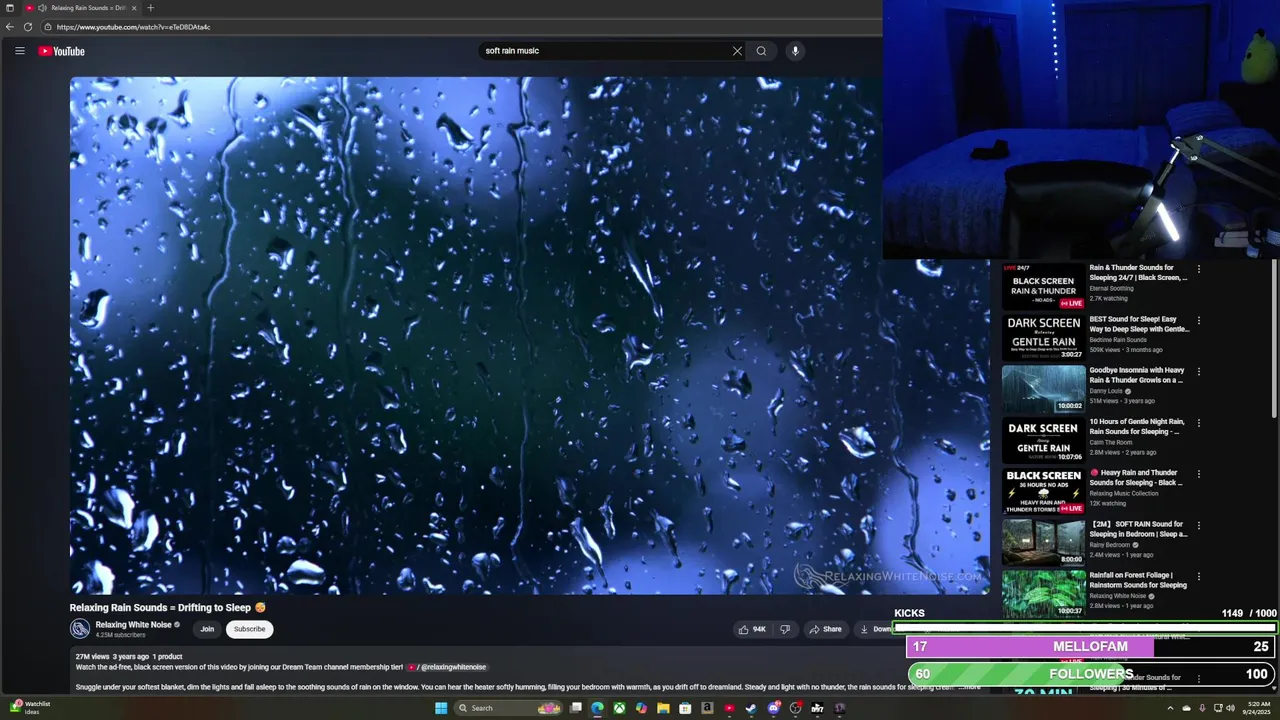
Task: Open a new browser tab
Action: point(150,8)
